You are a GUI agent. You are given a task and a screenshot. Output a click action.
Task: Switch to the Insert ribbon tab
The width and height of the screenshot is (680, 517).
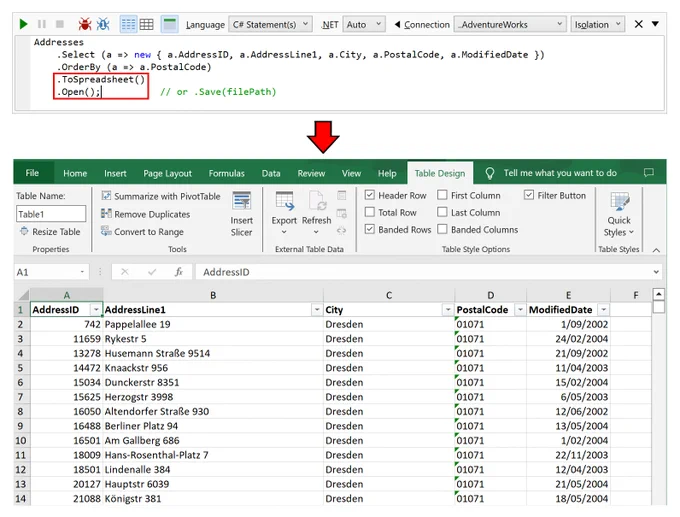(x=115, y=173)
